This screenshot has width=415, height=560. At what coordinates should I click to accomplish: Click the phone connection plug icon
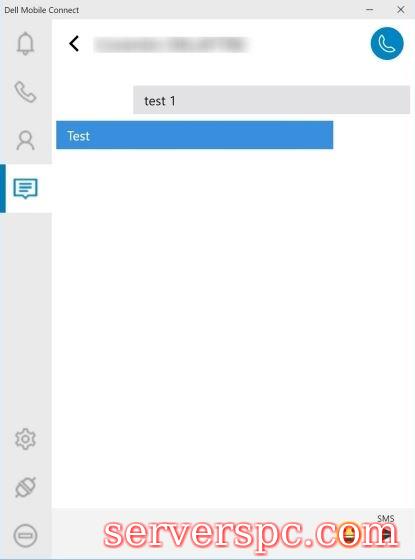25,487
